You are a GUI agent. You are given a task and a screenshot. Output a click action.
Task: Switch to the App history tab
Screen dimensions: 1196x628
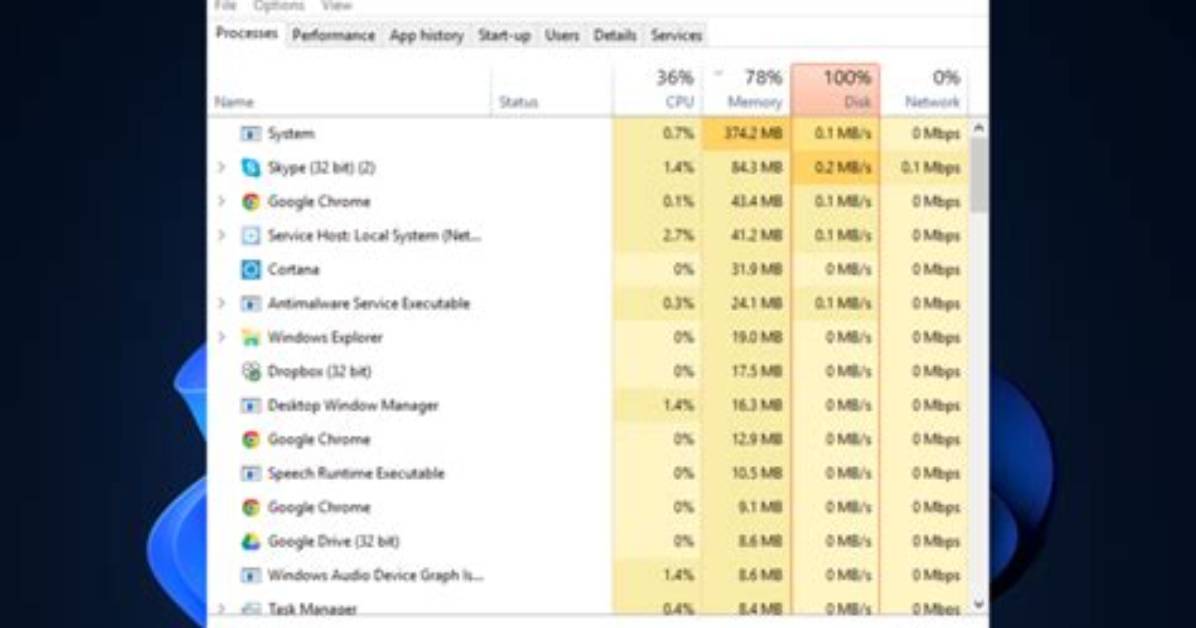pos(426,35)
